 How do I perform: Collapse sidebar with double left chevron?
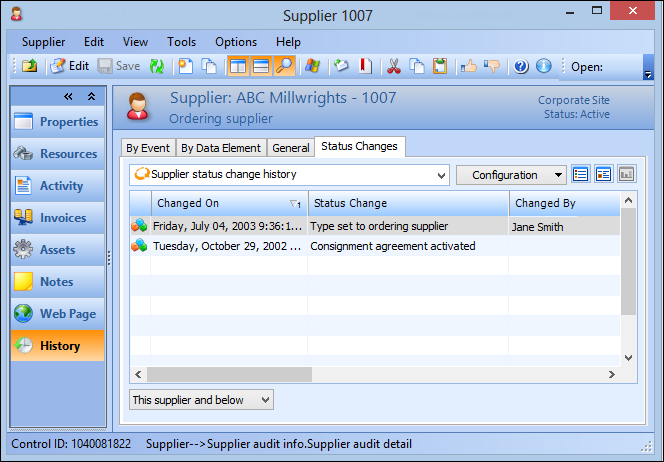[68, 97]
